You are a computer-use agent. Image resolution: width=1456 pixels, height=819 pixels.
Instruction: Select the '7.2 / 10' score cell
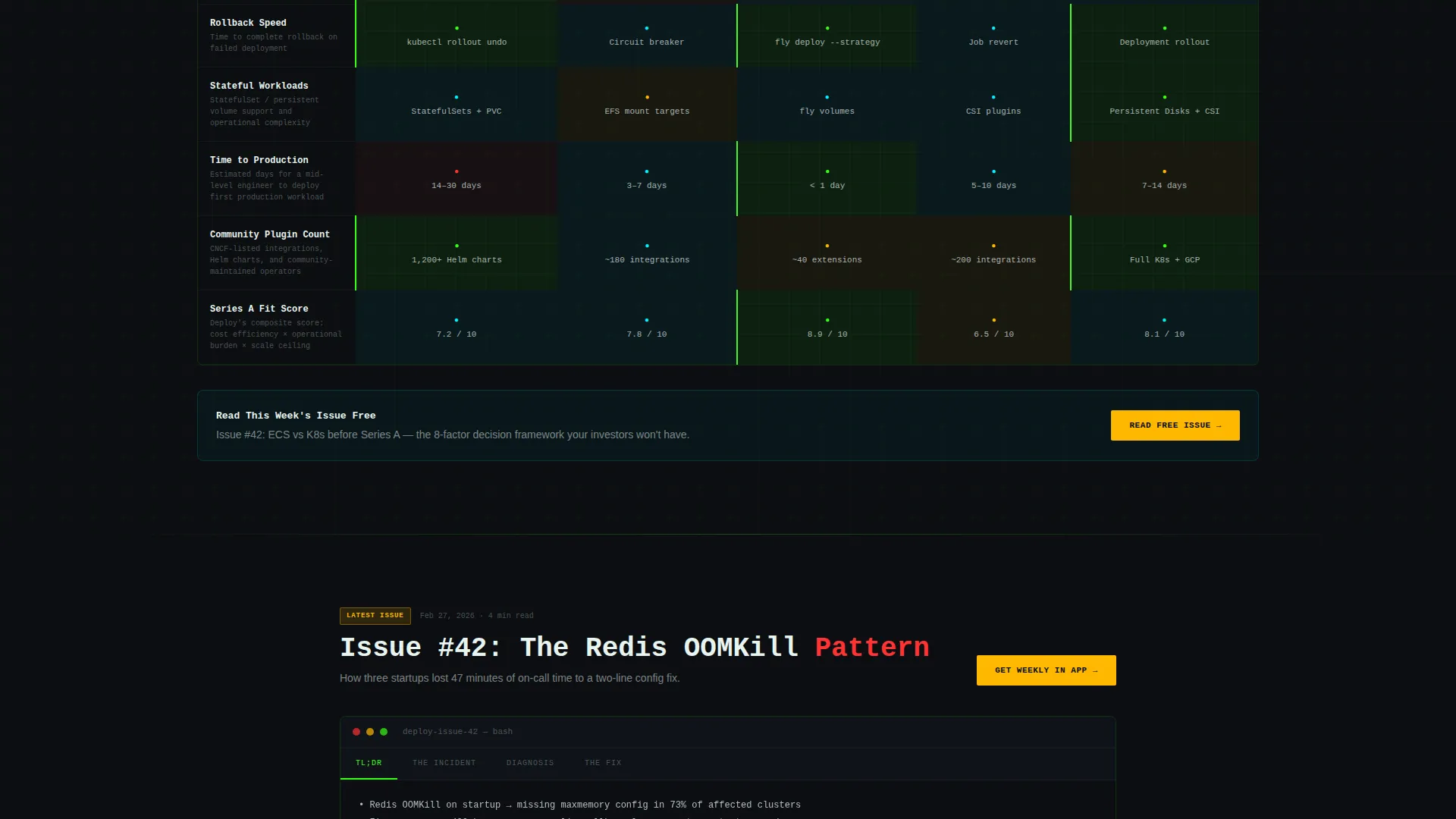457,327
